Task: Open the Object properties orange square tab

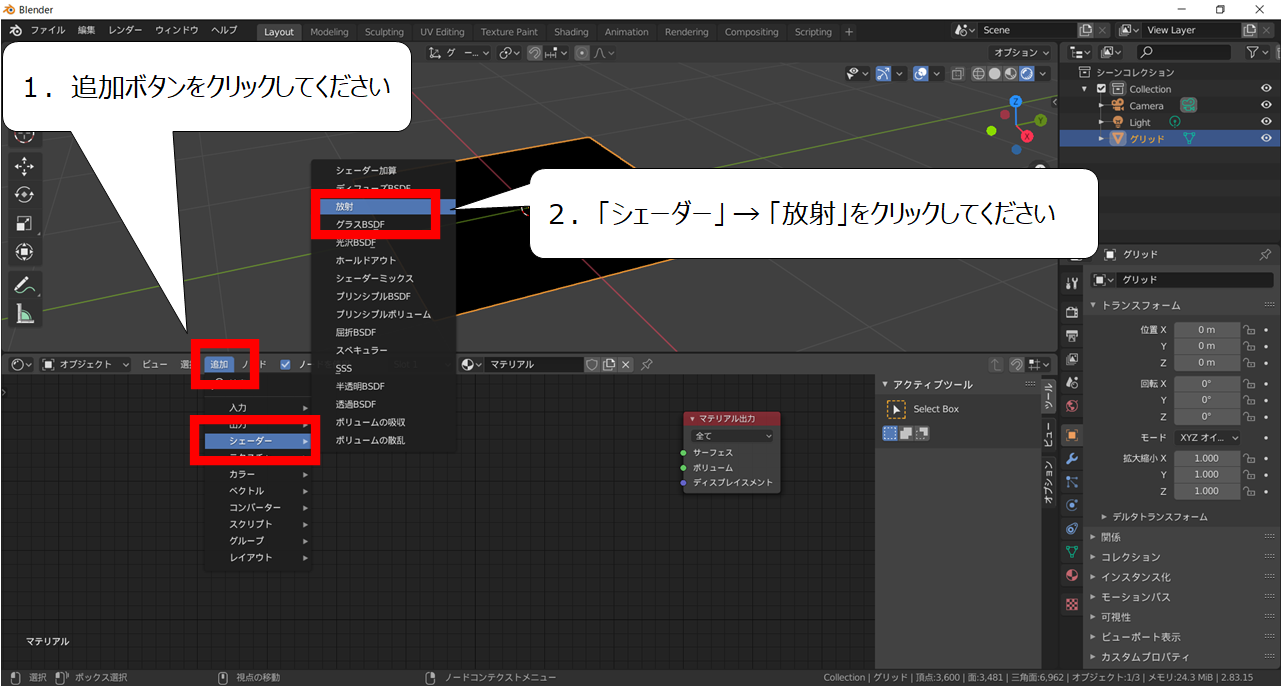Action: tap(1071, 435)
